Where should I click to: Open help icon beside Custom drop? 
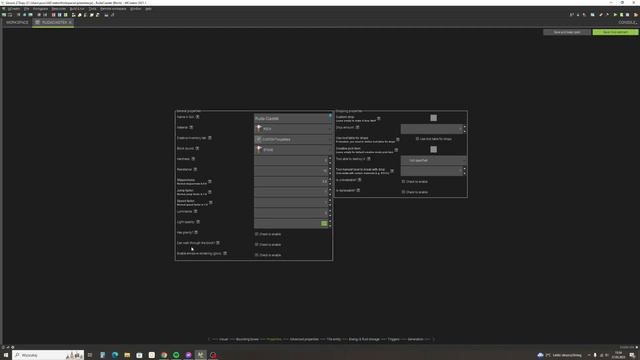tap(379, 119)
